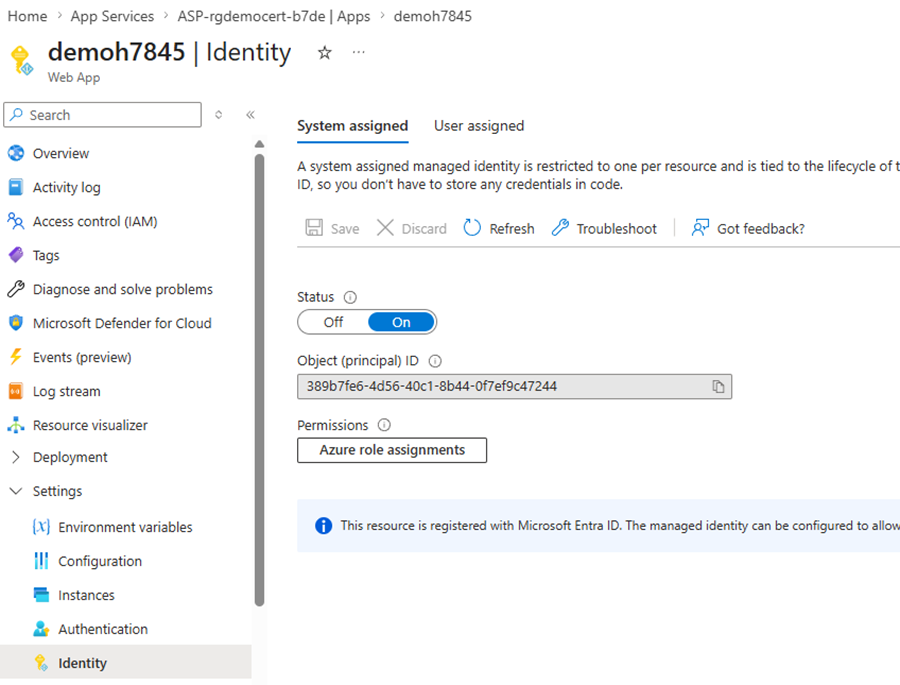This screenshot has width=900, height=685.
Task: Select the System assigned tab
Action: [352, 126]
